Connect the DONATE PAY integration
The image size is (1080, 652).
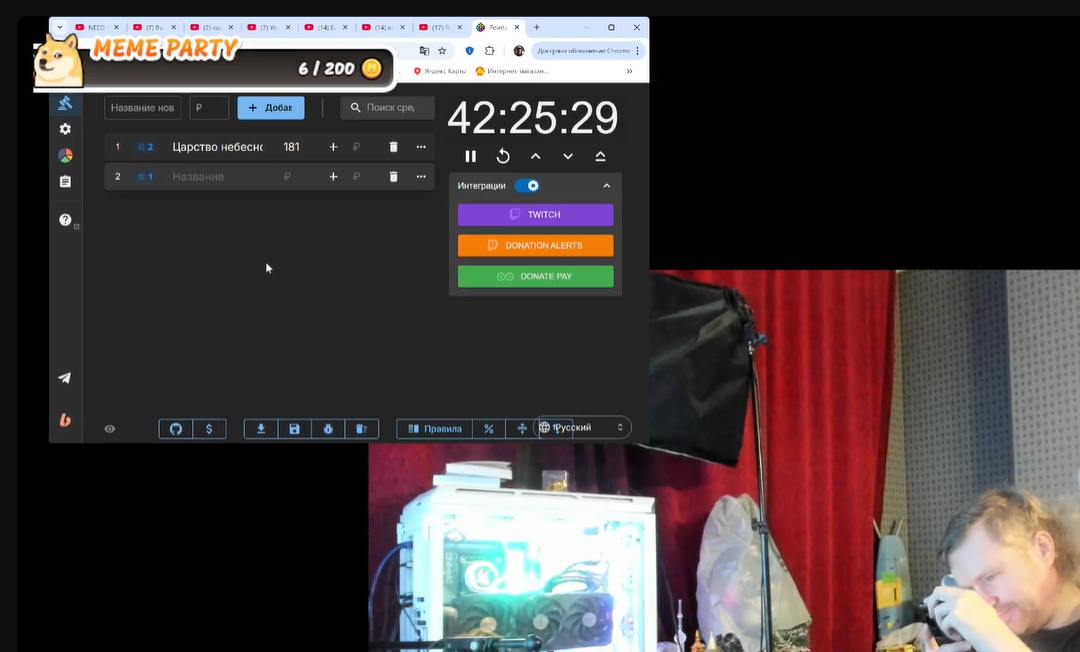(535, 277)
